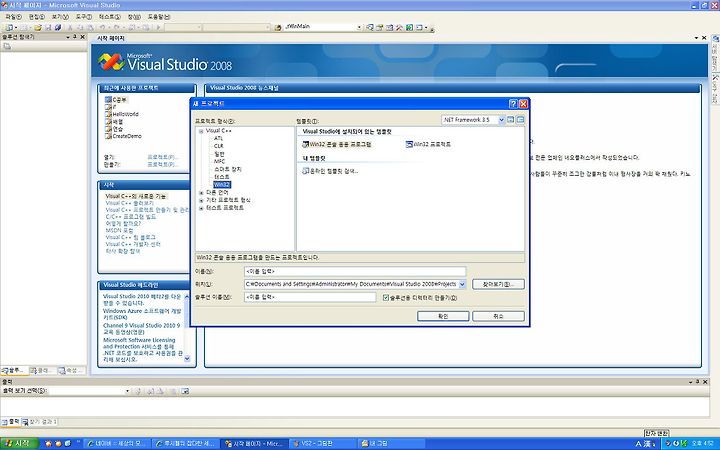
Task: Open Toolbox via the hammer-wrench toolbar icon
Action: pos(399,28)
